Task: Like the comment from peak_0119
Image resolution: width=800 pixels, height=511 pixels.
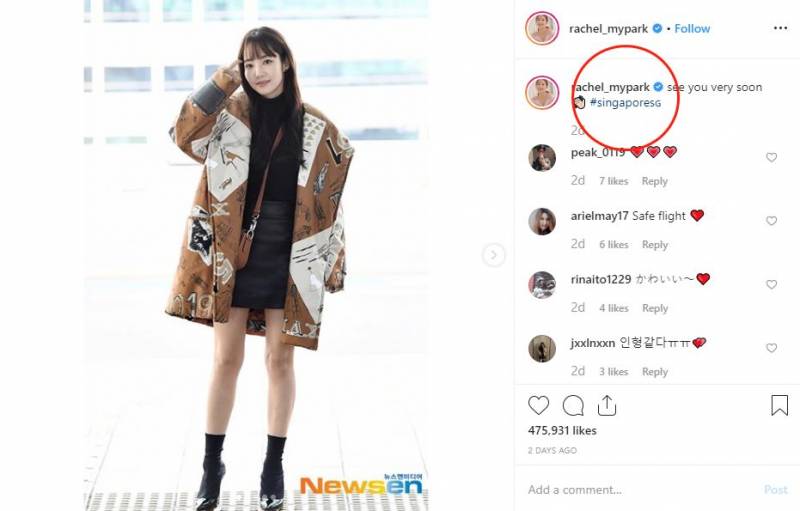Action: [x=771, y=158]
